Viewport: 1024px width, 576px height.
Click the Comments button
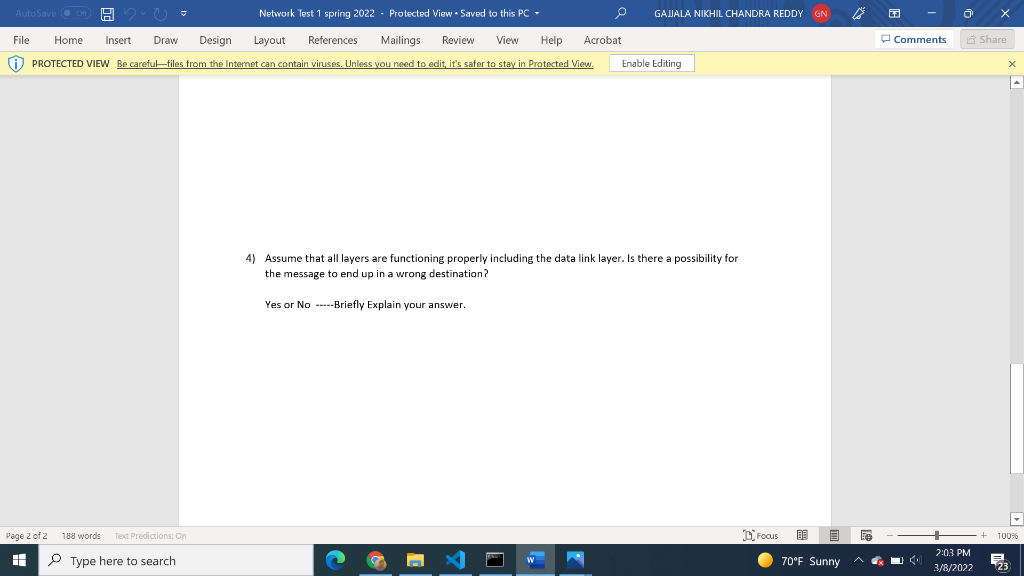click(914, 39)
